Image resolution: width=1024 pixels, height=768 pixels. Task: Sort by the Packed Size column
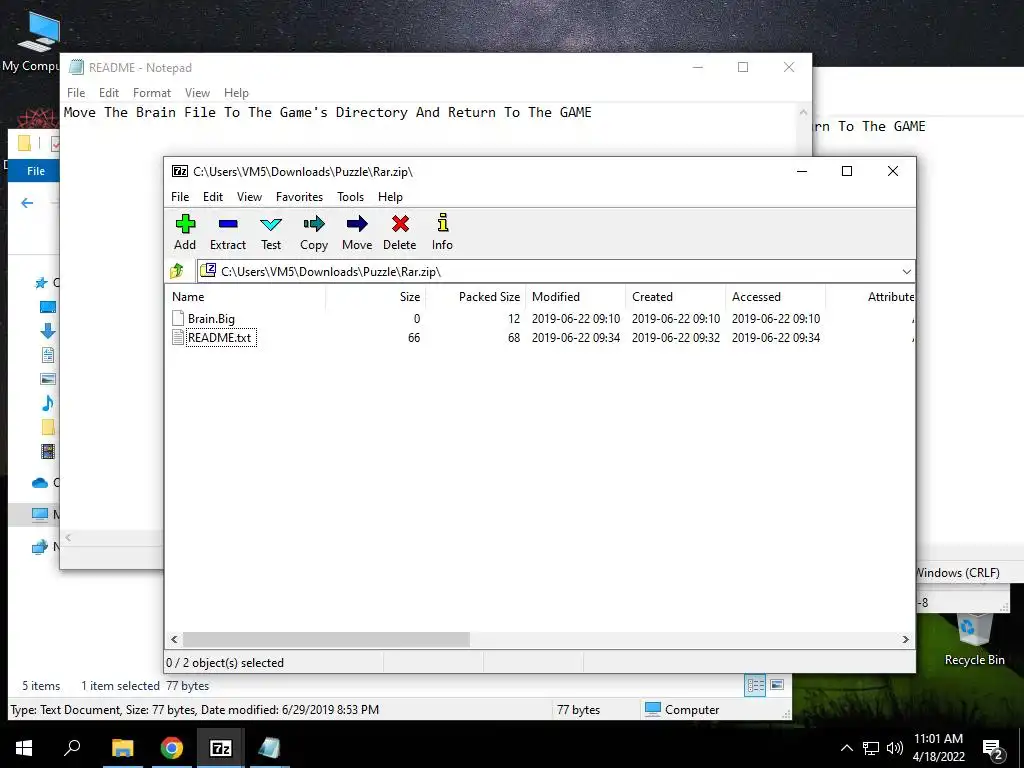coord(475,296)
